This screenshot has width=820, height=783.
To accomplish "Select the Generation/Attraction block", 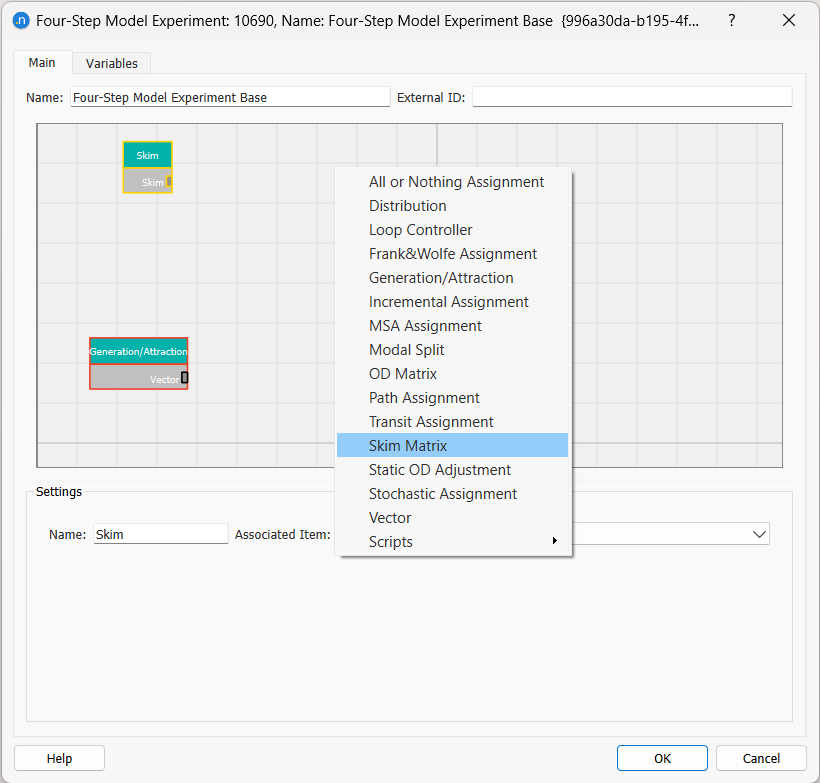I will coord(138,351).
